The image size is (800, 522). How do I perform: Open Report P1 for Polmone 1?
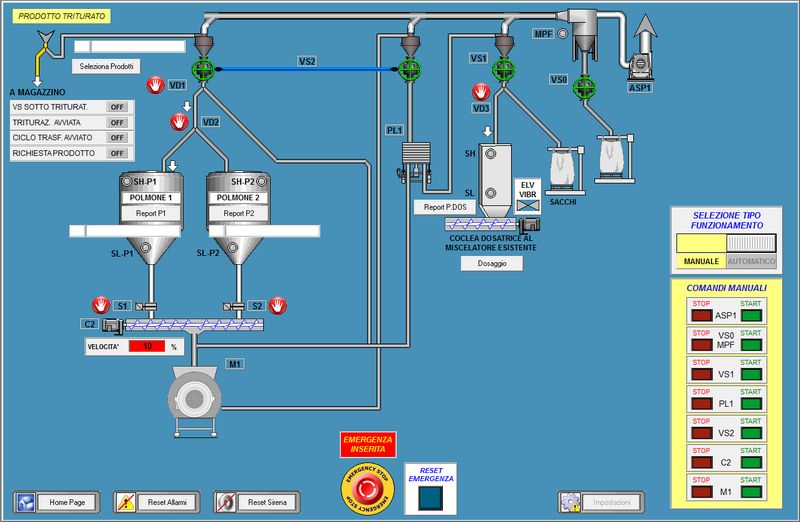click(x=152, y=213)
